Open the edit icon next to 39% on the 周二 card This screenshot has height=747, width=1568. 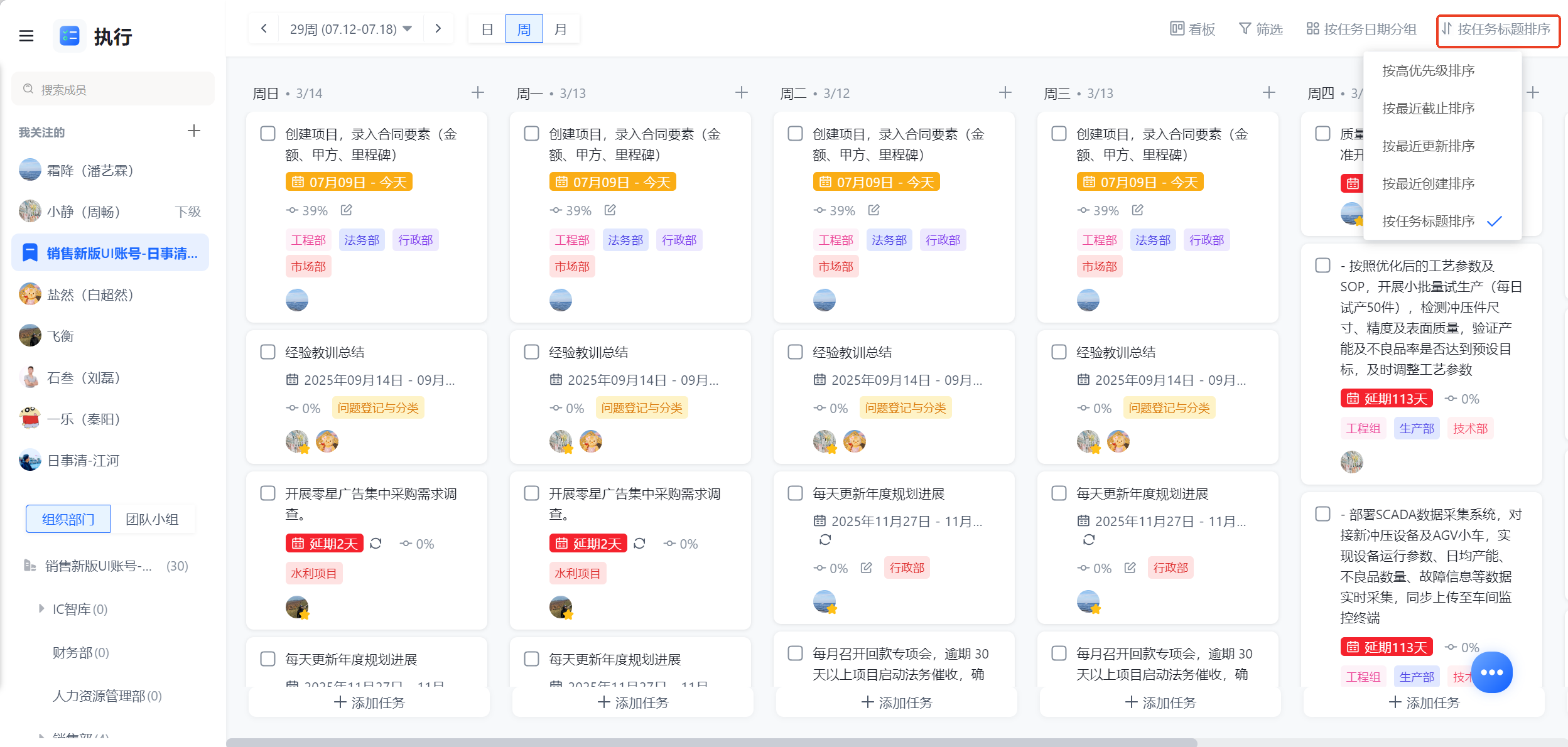[x=874, y=210]
